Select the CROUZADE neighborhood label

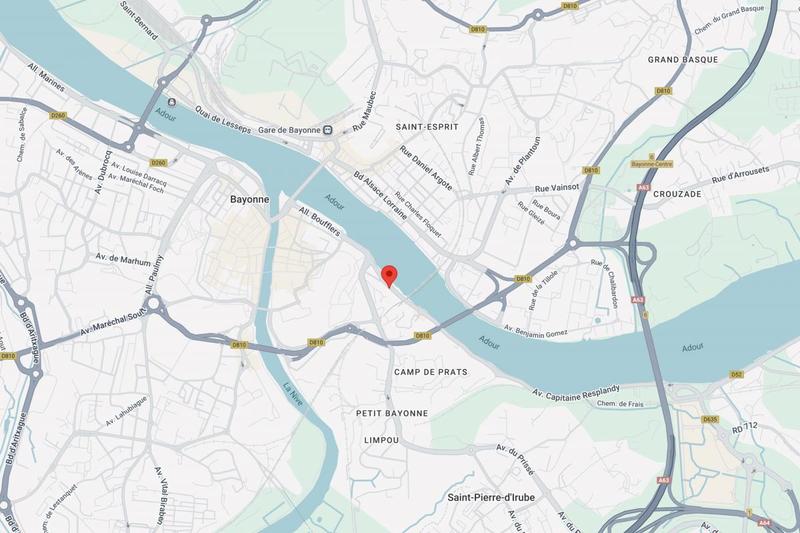coord(677,194)
